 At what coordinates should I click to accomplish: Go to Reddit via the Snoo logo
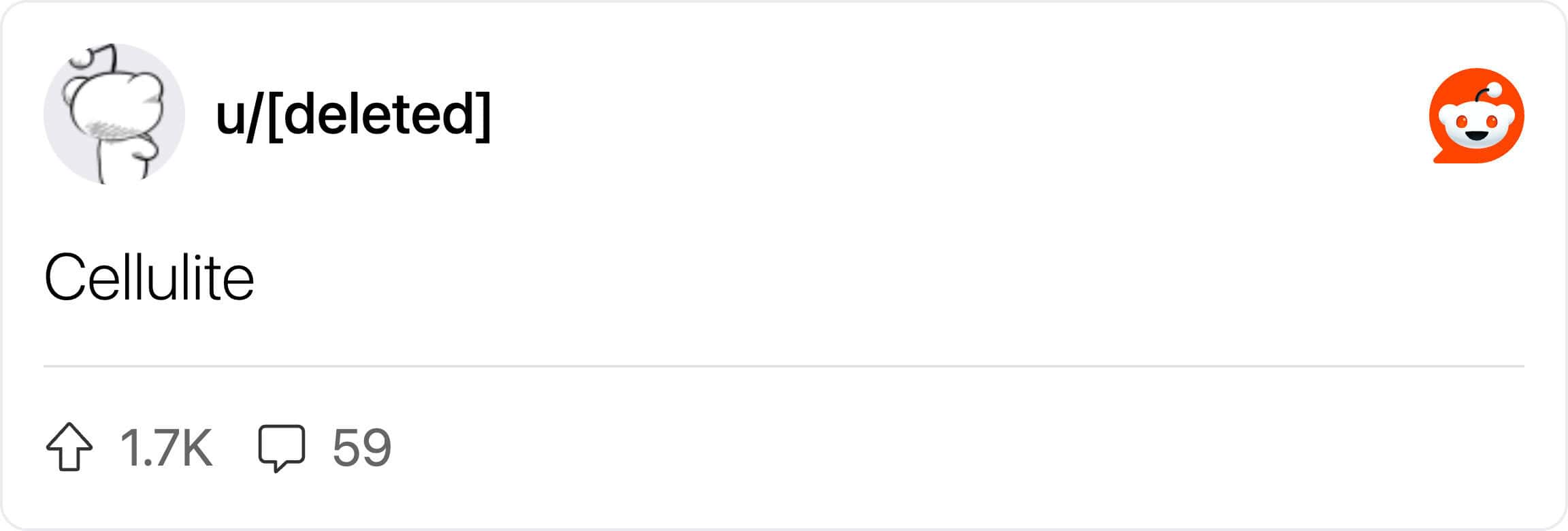1476,116
